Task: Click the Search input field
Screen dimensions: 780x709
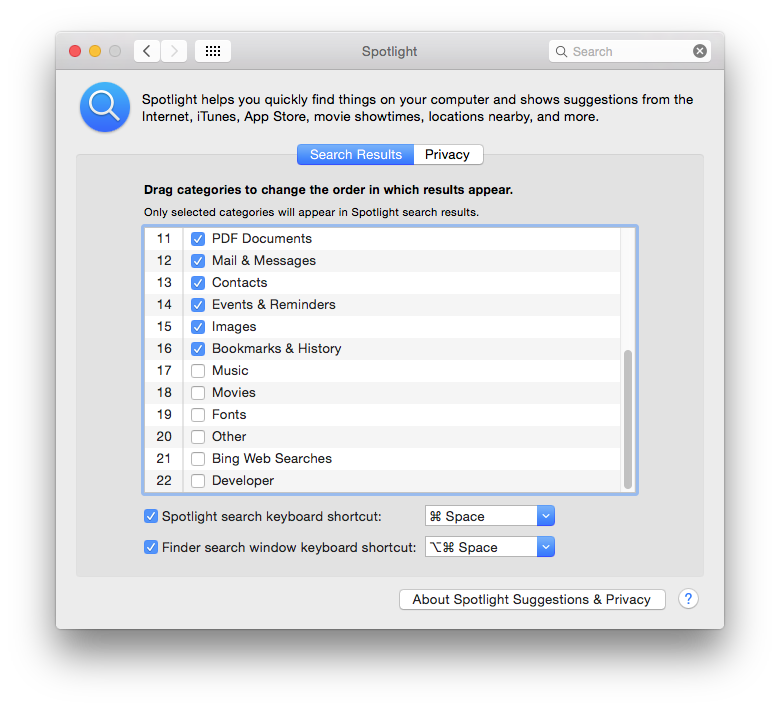Action: [629, 51]
